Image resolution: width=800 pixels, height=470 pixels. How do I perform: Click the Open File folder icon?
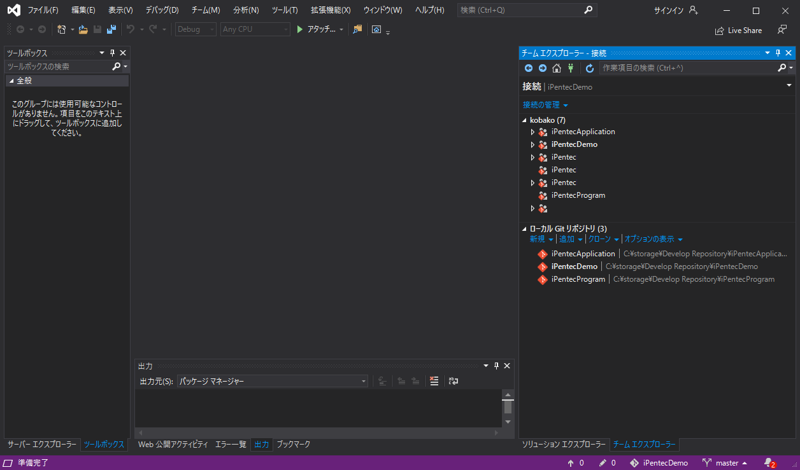(x=83, y=30)
